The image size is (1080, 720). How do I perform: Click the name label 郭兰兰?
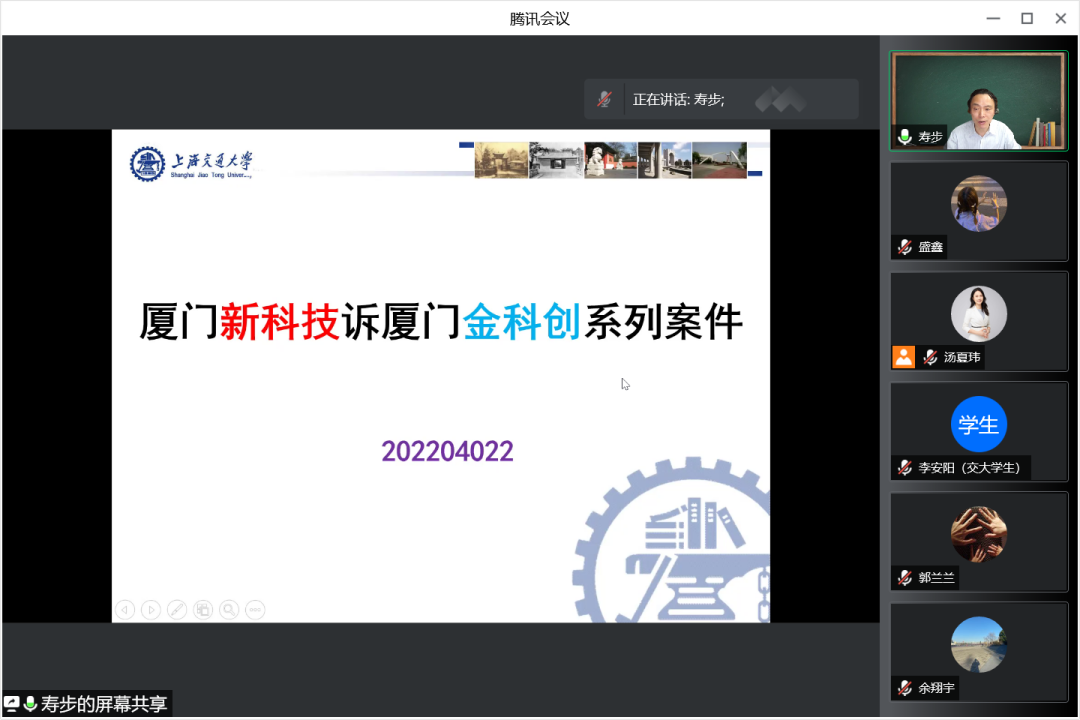[x=936, y=578]
